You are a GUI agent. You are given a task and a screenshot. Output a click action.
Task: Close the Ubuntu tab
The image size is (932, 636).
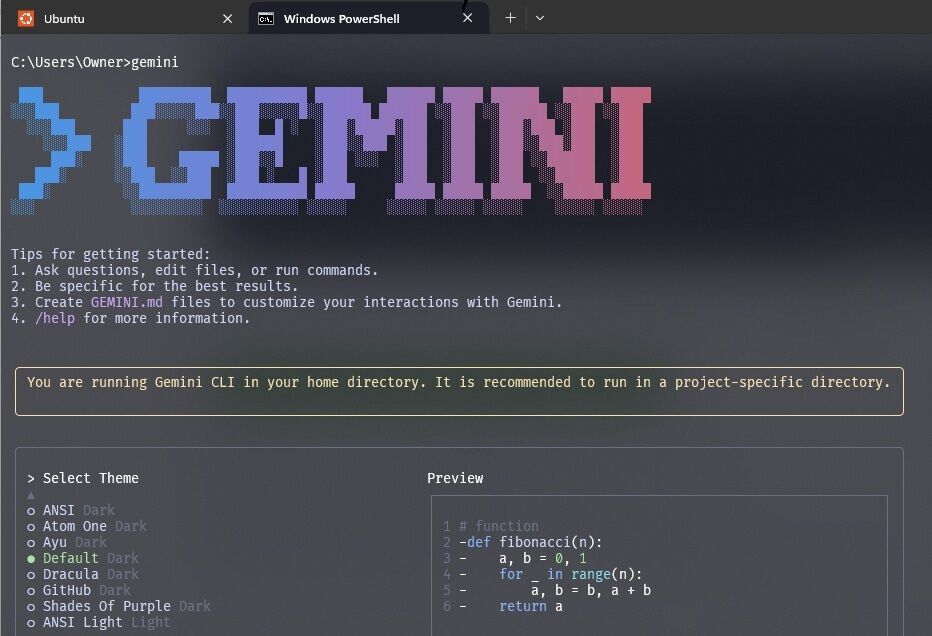(228, 18)
